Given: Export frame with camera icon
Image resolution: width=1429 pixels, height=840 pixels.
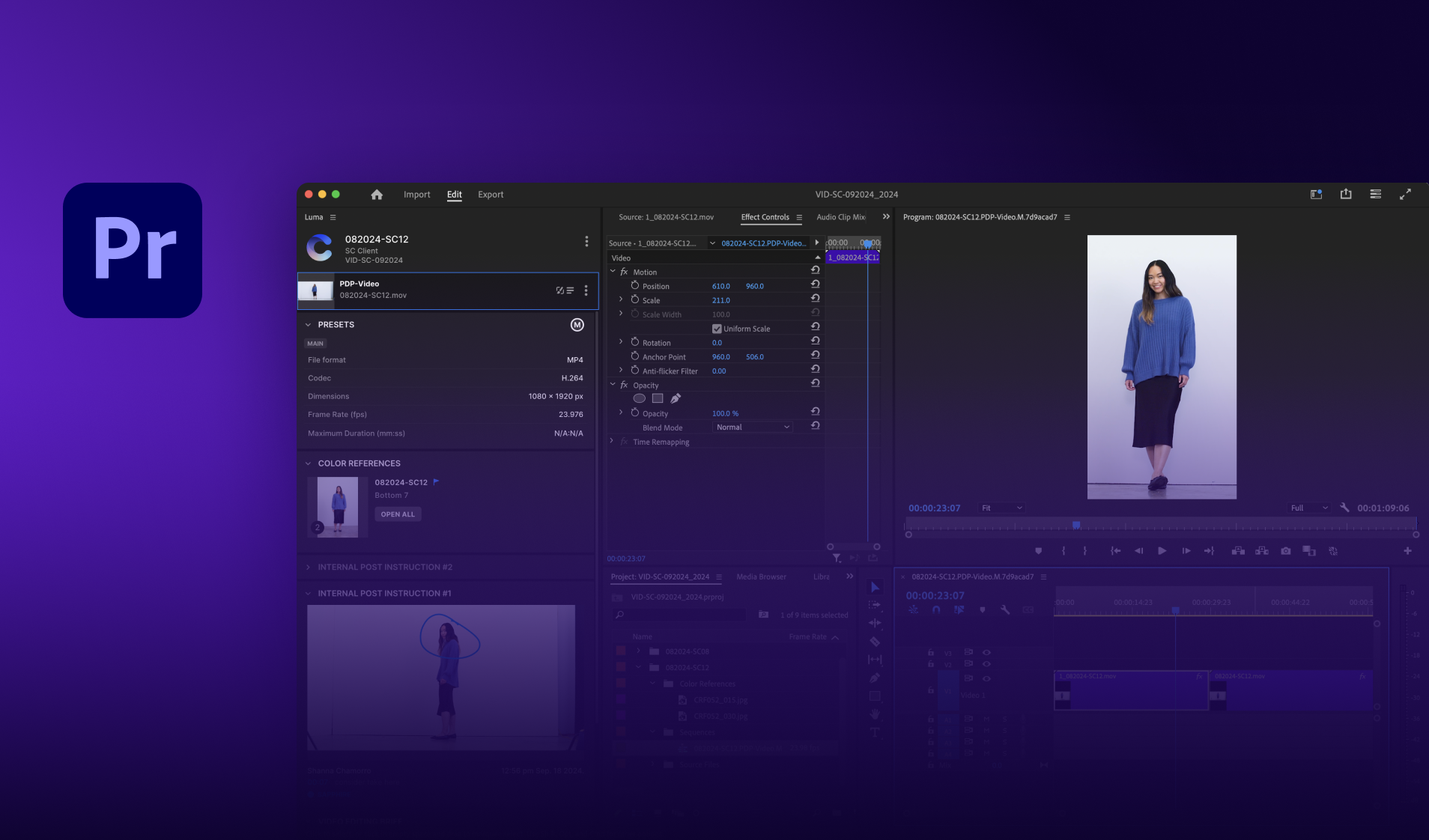Looking at the screenshot, I should click(x=1286, y=551).
